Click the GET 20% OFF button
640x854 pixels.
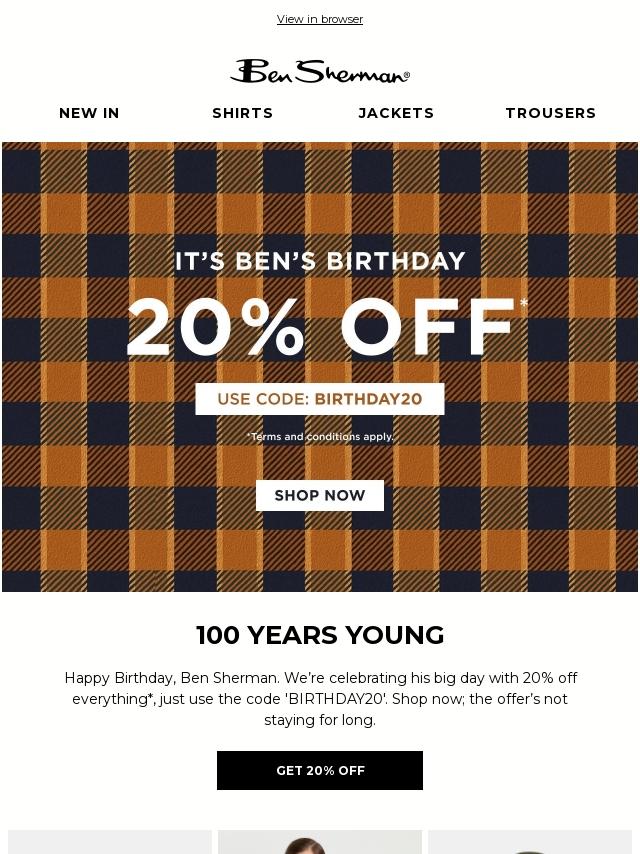coord(320,770)
